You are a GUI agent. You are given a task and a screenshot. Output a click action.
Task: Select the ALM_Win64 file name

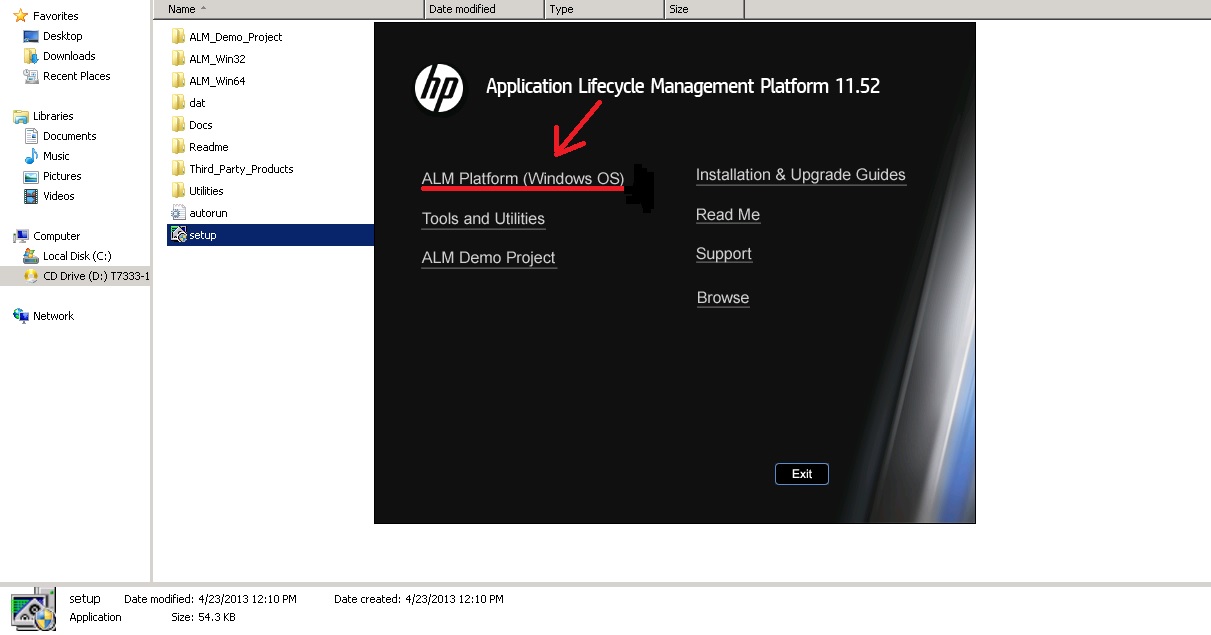217,81
